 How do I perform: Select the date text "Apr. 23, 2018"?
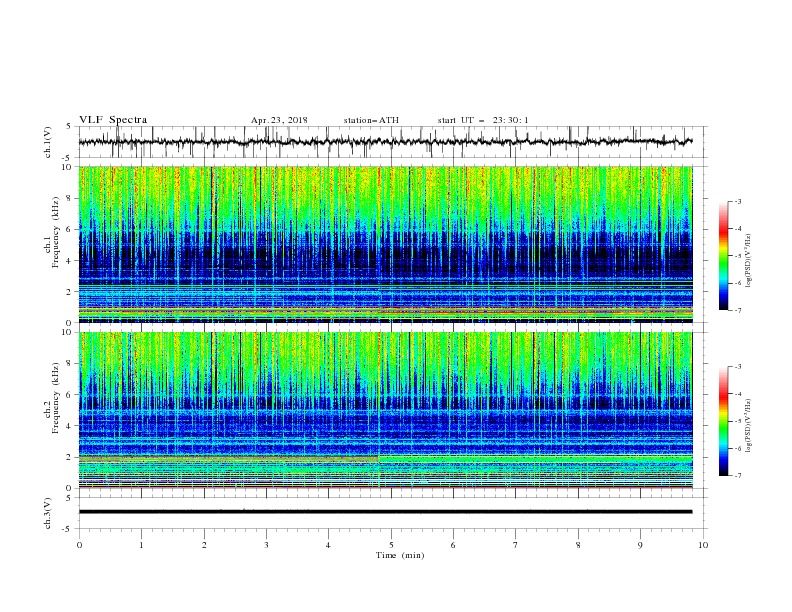pyautogui.click(x=279, y=120)
